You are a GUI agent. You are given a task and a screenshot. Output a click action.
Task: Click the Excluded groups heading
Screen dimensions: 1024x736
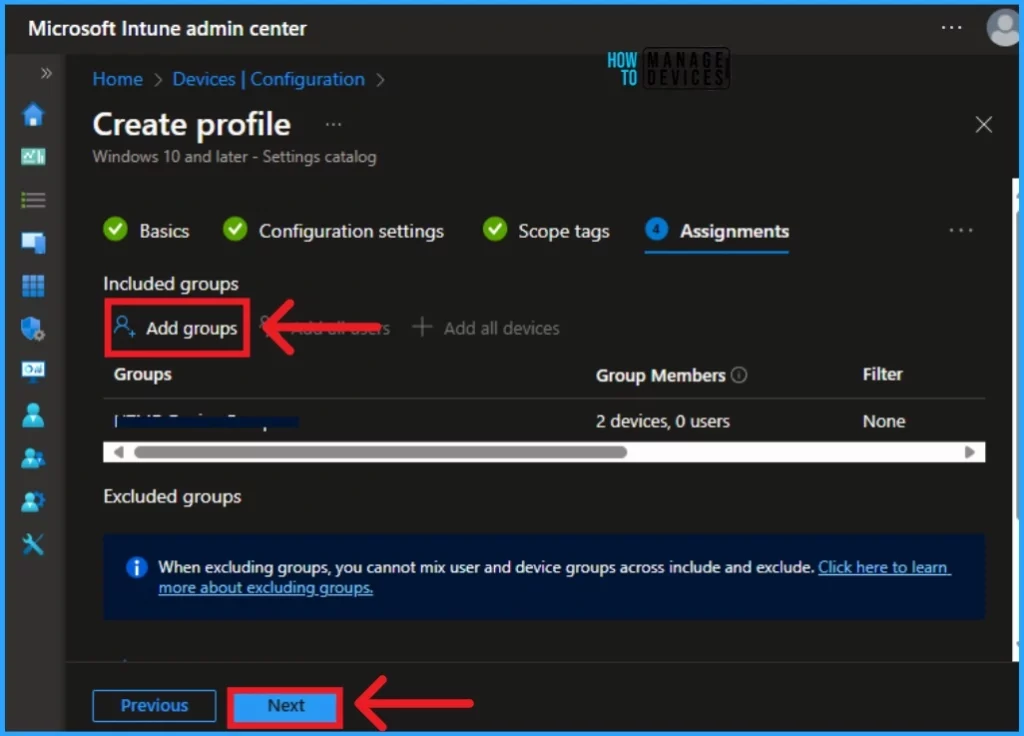click(172, 497)
